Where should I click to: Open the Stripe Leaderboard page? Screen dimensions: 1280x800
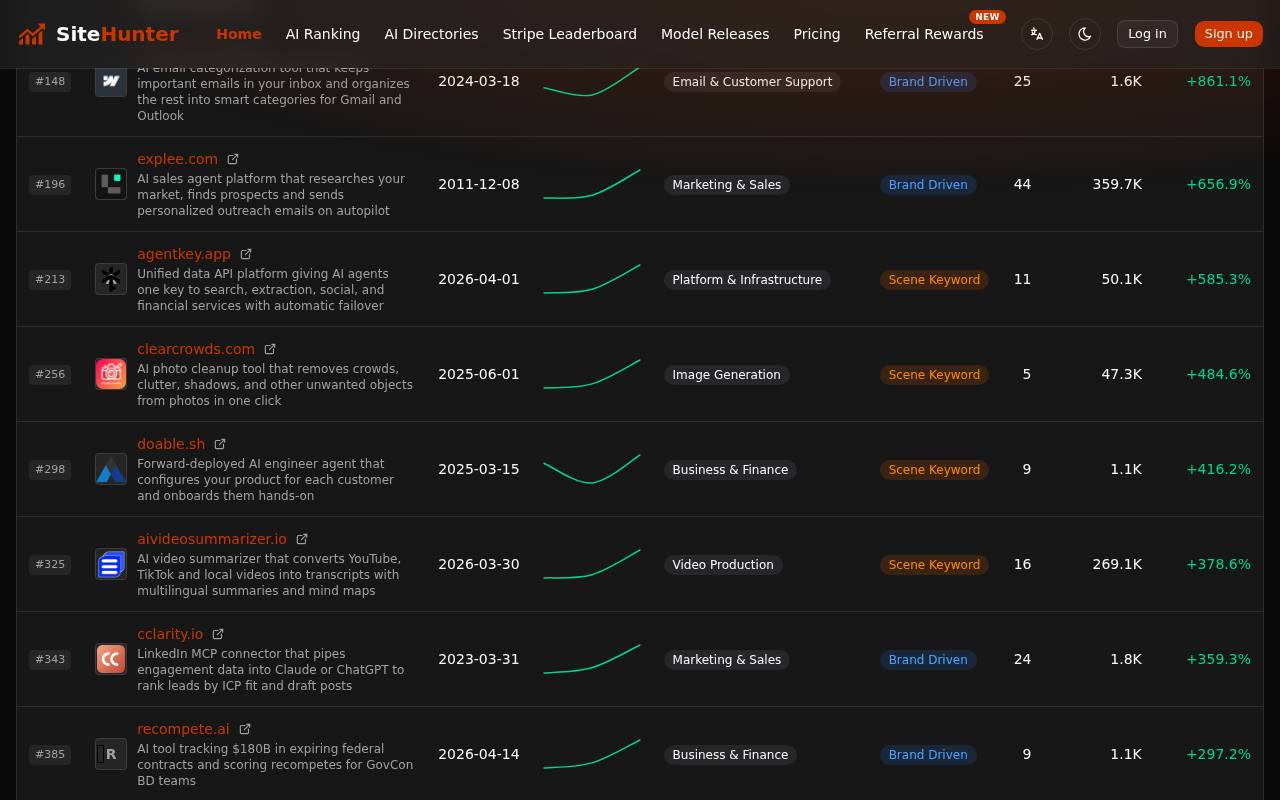(569, 34)
